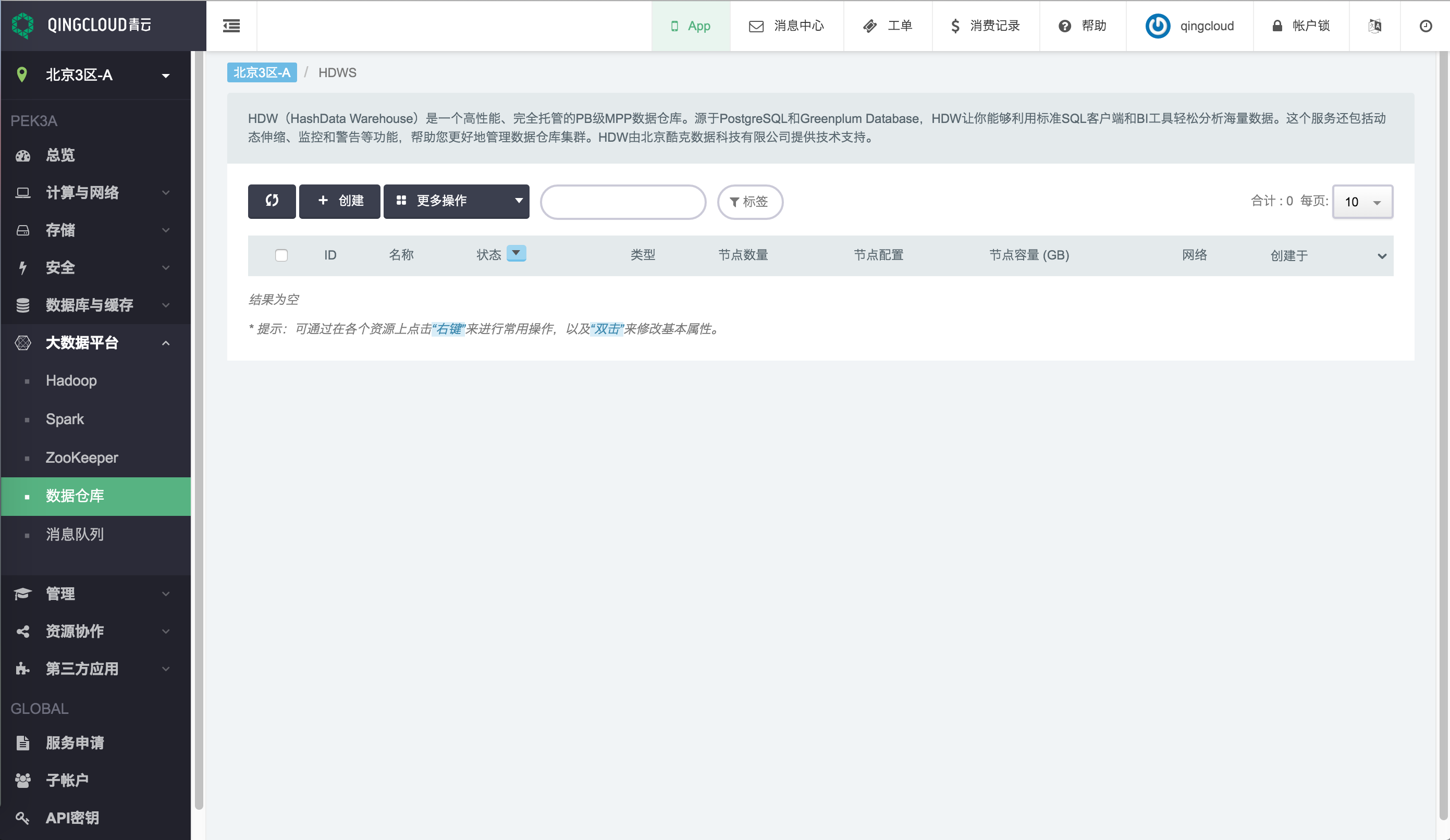Click the laptop icon beside 计算与网络
1450x840 pixels.
tap(23, 193)
